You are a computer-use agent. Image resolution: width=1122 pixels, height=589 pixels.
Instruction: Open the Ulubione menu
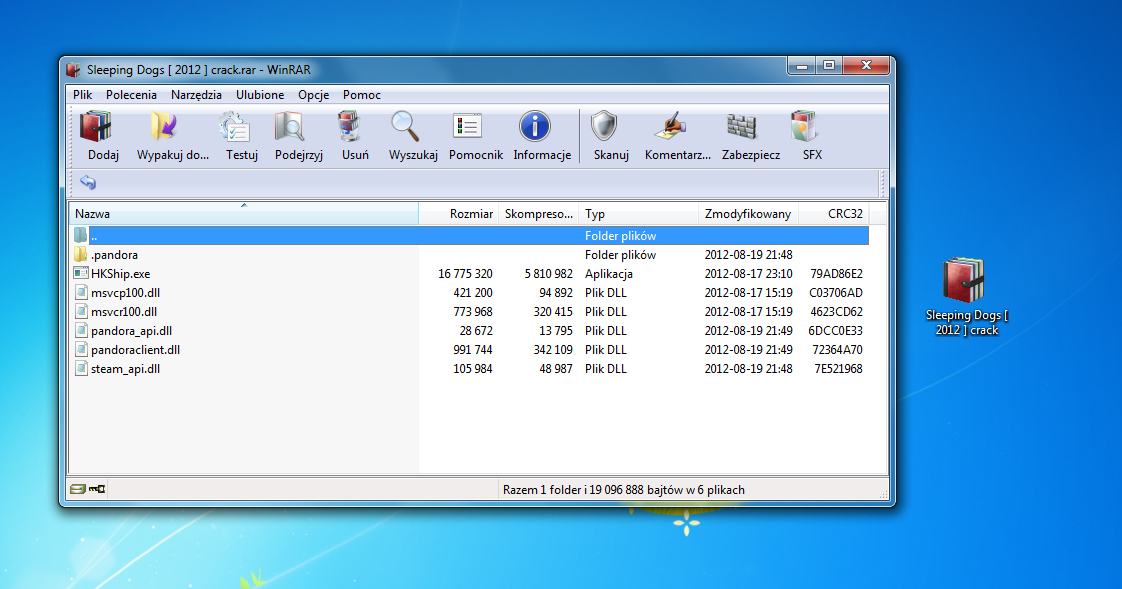[260, 94]
